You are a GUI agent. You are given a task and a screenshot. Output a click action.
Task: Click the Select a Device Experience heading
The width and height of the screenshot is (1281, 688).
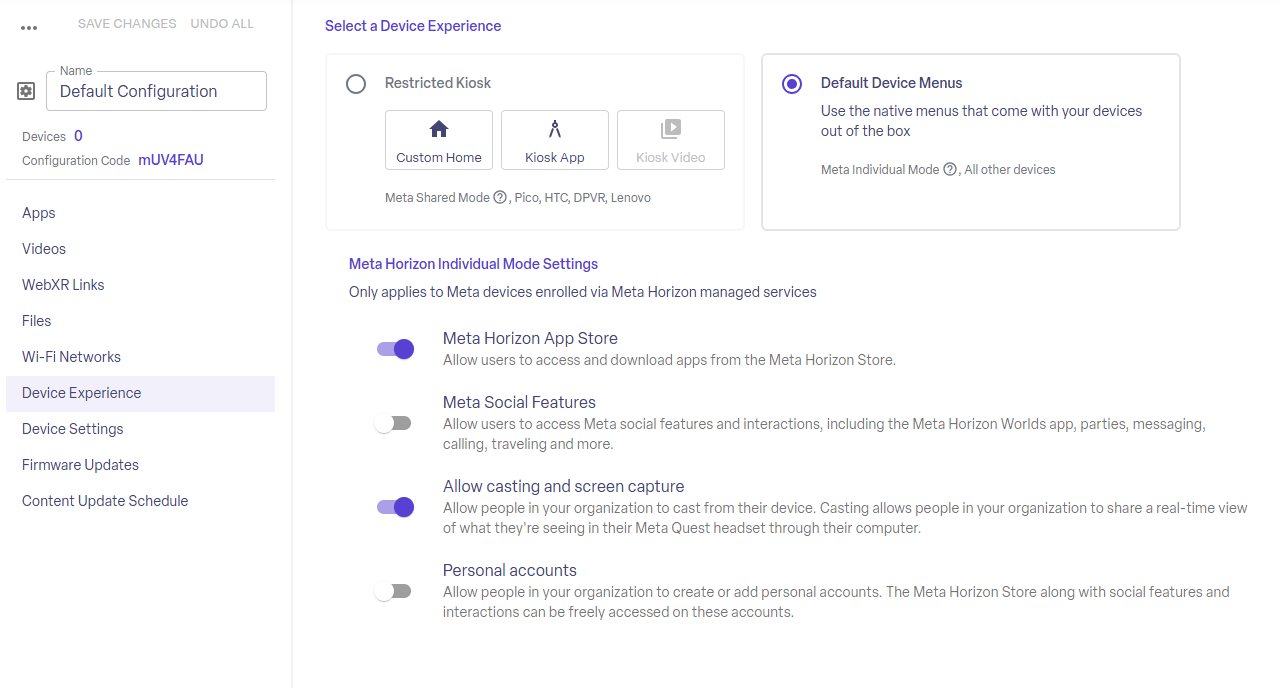coord(413,26)
